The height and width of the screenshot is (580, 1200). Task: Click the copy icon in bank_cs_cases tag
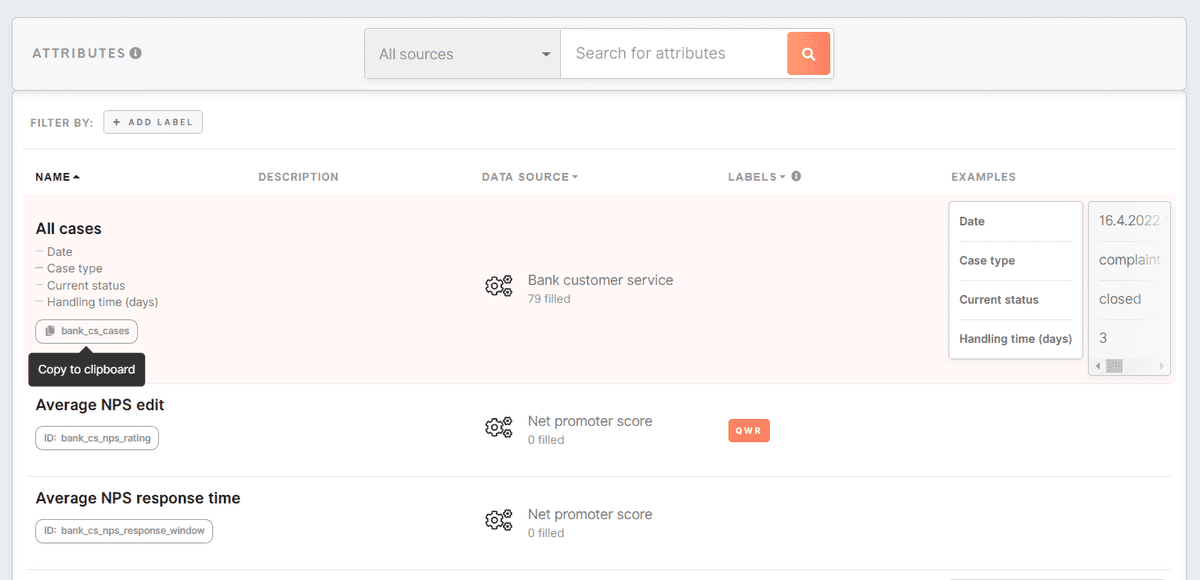50,331
